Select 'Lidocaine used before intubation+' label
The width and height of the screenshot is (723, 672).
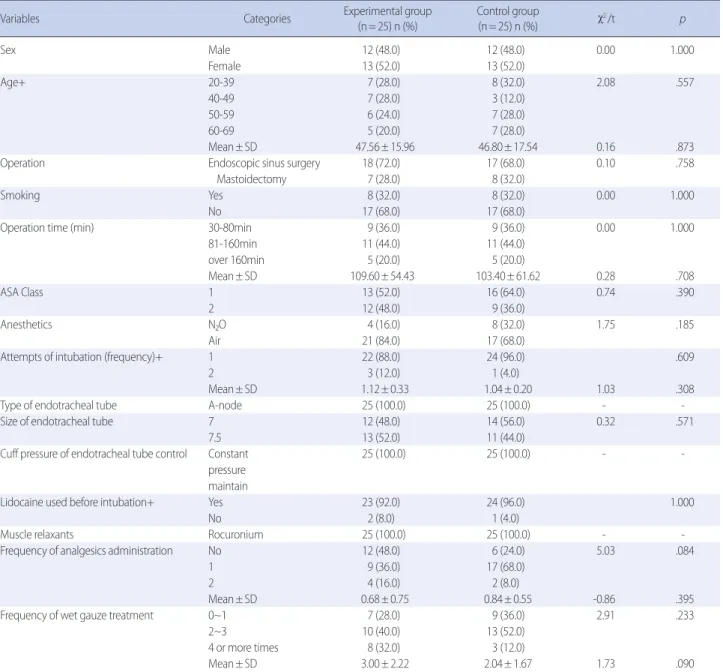point(77,502)
